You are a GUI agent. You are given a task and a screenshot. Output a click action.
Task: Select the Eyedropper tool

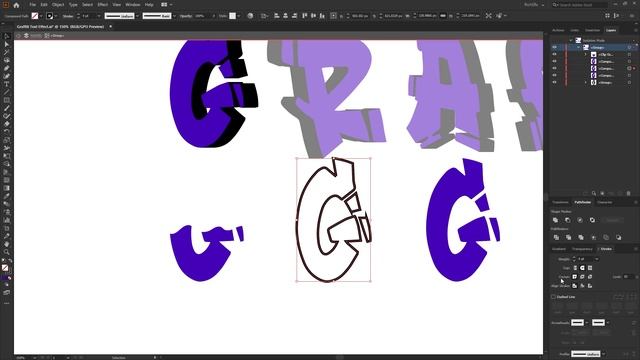[7, 196]
